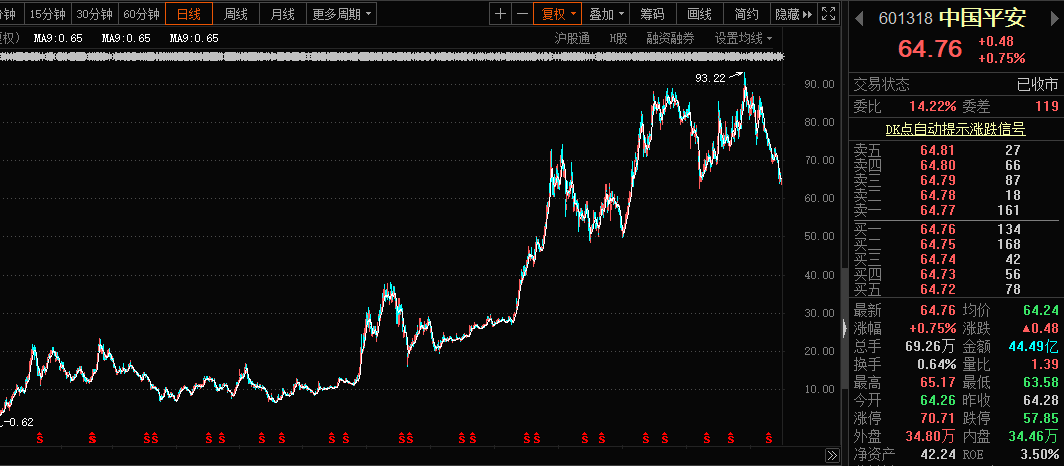The height and width of the screenshot is (466, 1064).
Task: Open the 更多周期 dropdown
Action: tap(341, 14)
